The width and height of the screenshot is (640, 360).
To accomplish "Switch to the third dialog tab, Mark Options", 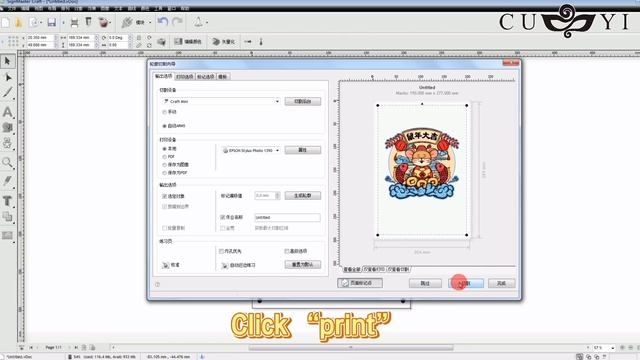I will click(x=205, y=77).
